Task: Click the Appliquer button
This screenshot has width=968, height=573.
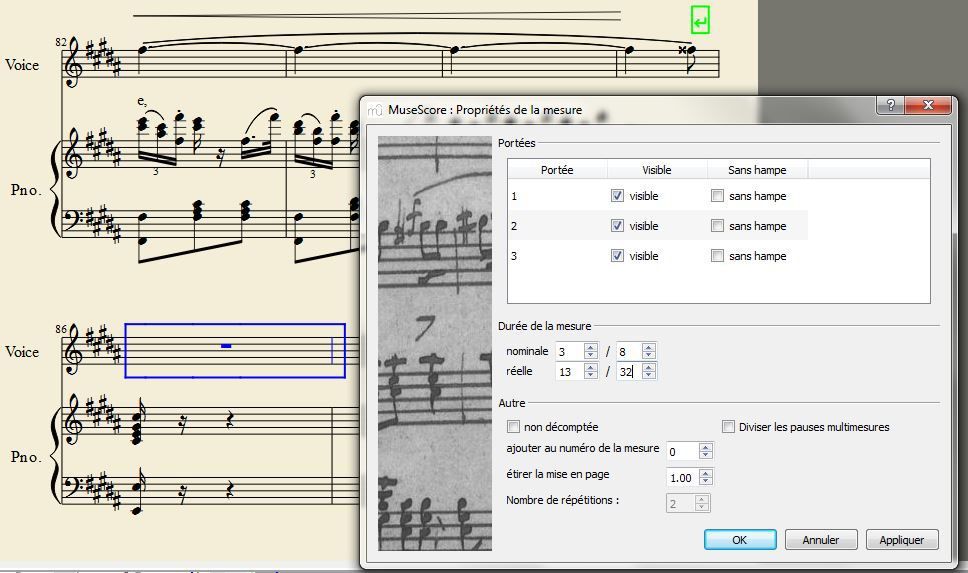Action: [902, 540]
